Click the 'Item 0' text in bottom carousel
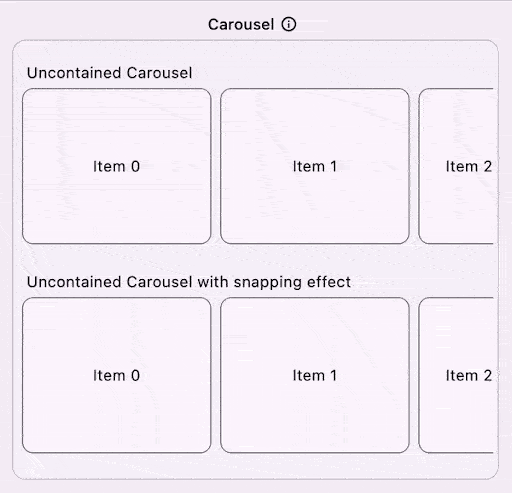512x493 pixels. 116,375
